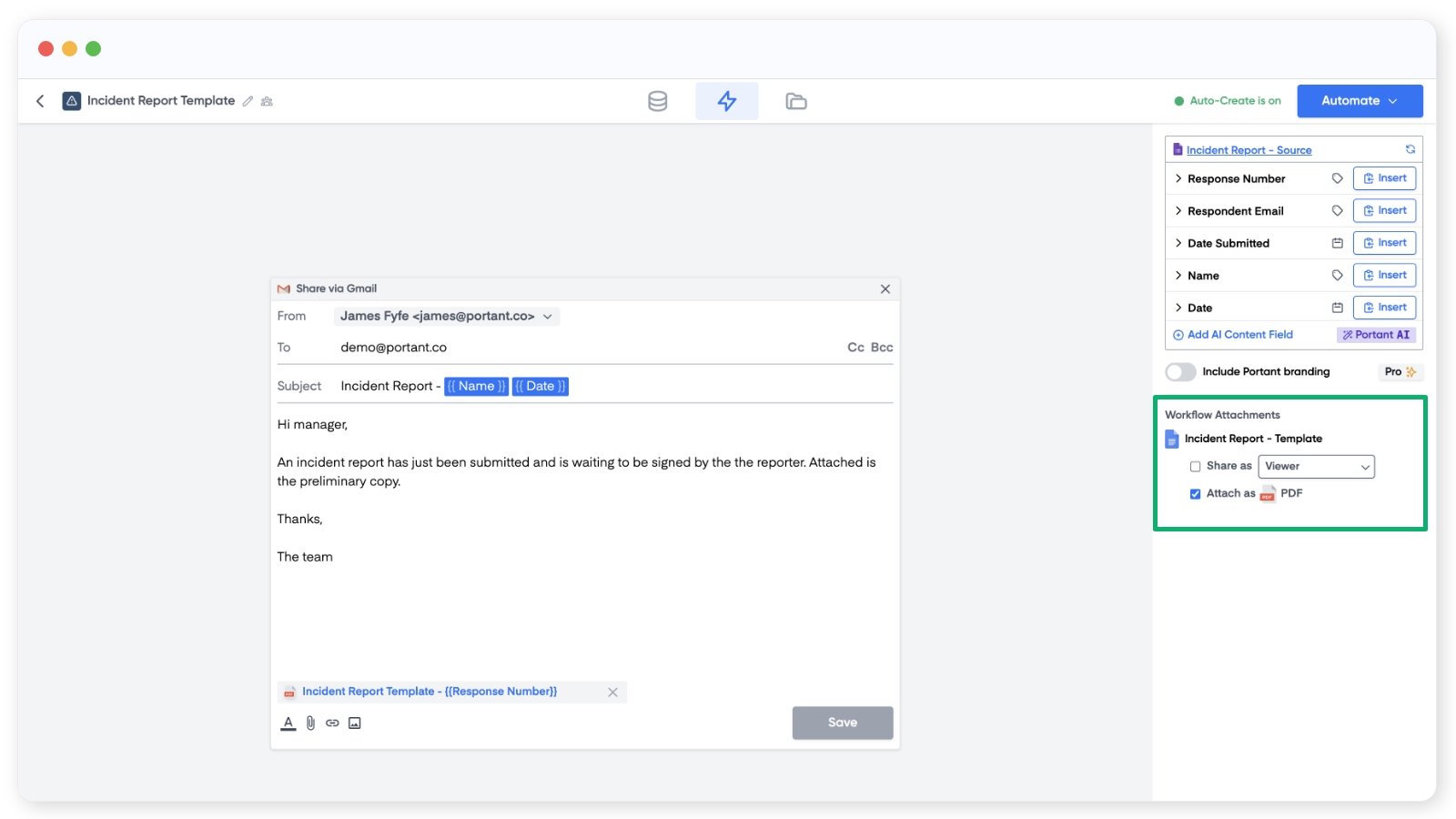This screenshot has width=1456, height=819.
Task: Click the Automate button
Action: click(1359, 101)
